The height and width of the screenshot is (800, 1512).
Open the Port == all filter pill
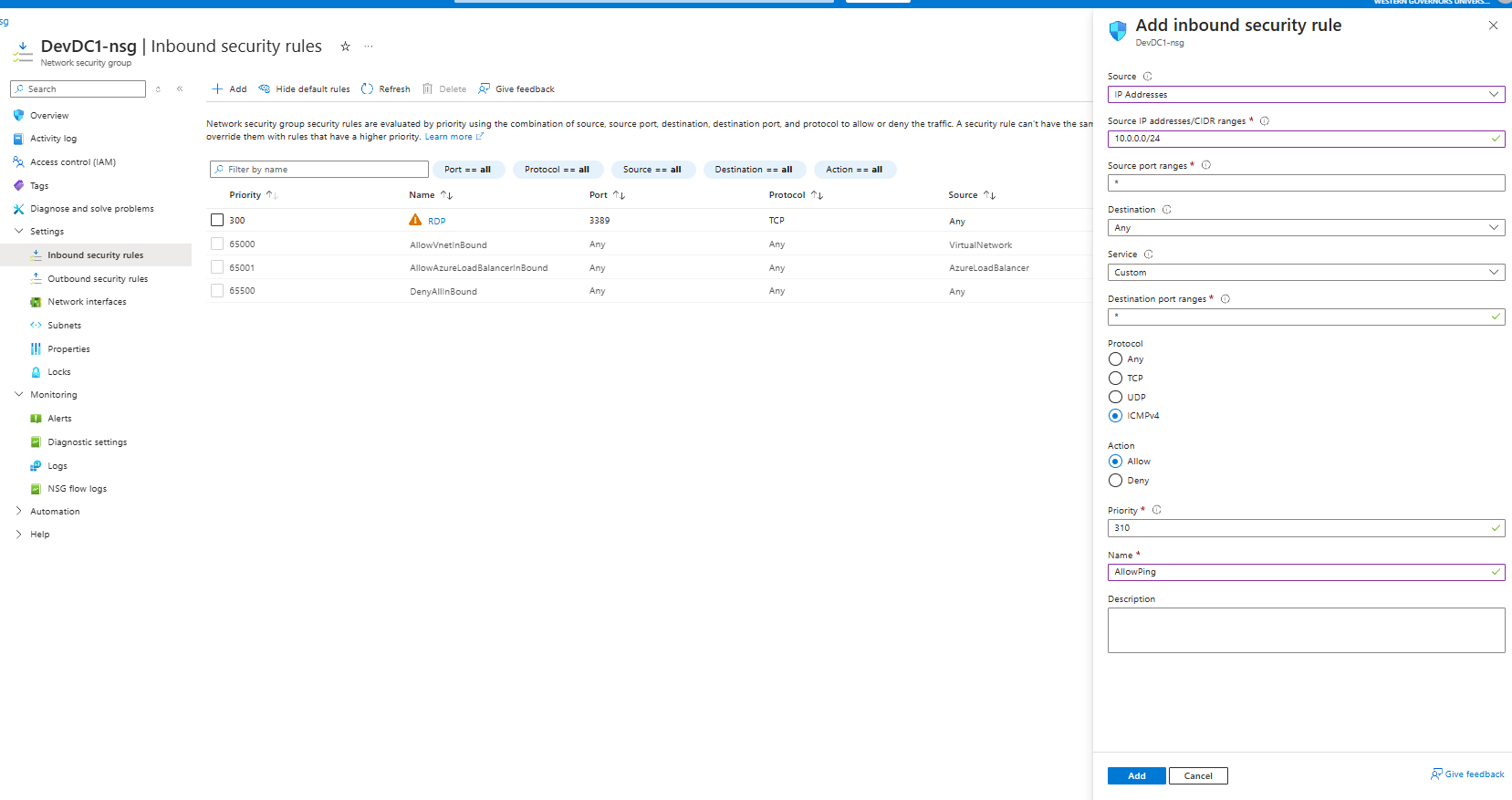click(x=467, y=170)
